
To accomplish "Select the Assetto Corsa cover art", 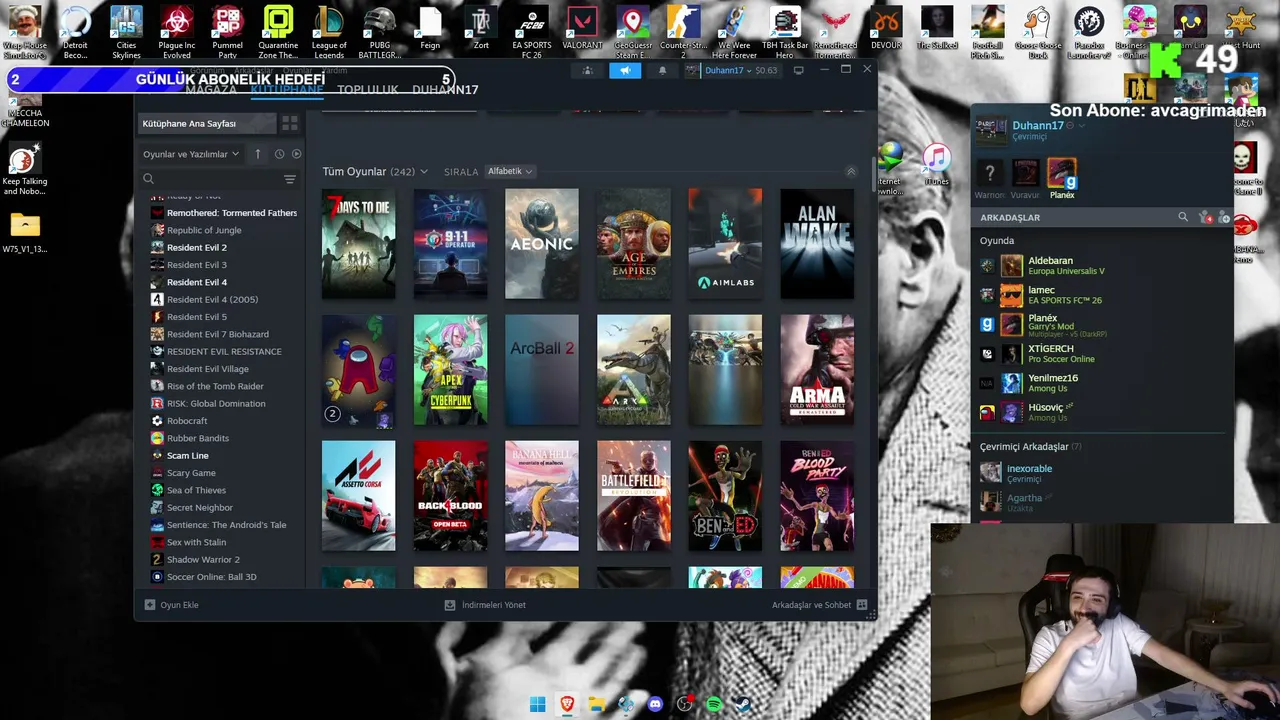I will pos(359,496).
